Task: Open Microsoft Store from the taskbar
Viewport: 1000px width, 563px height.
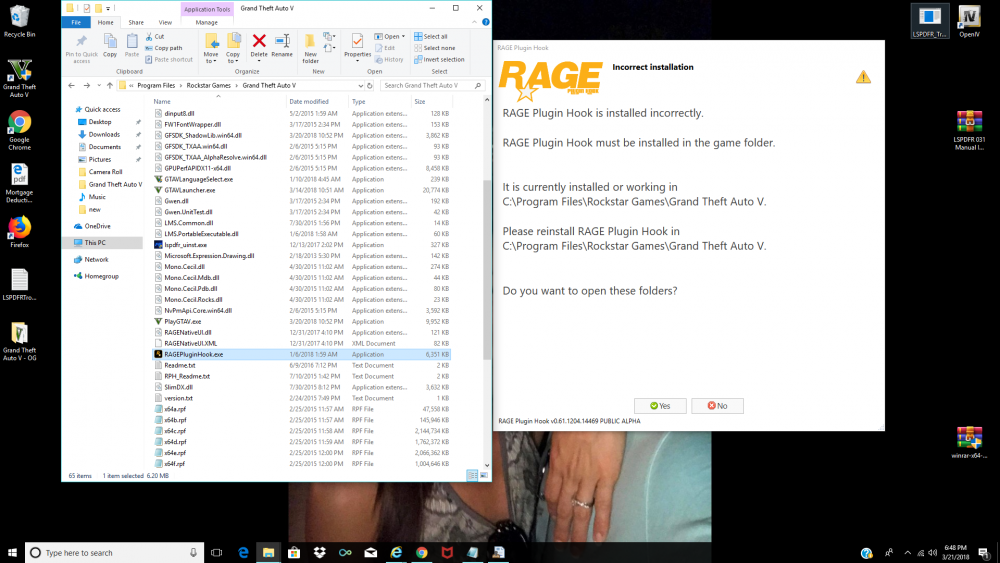Action: (294, 553)
